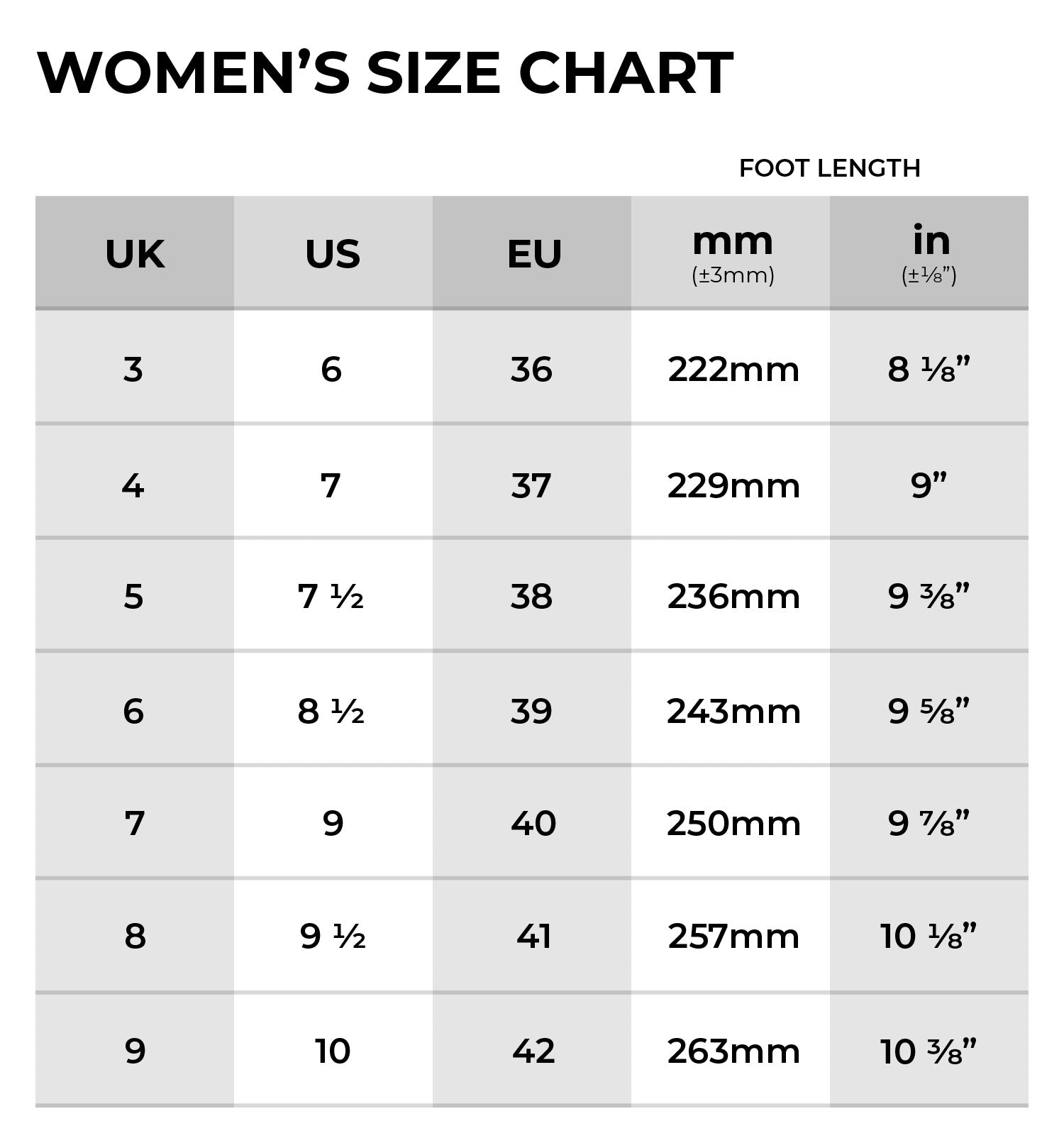The width and height of the screenshot is (1064, 1143).
Task: Click the 10 ⅜" inch cell
Action: click(929, 1051)
